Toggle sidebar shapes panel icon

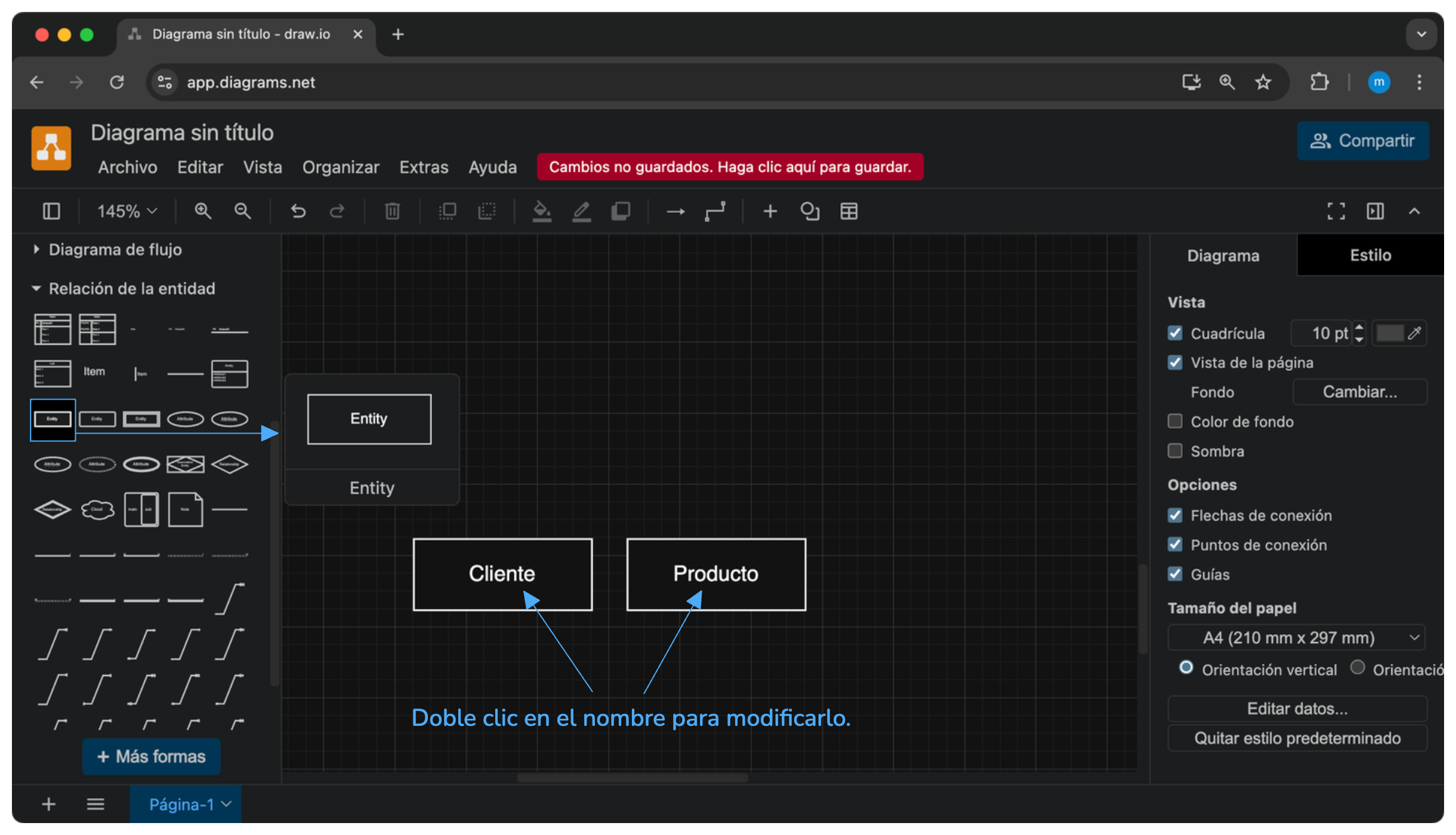click(51, 211)
